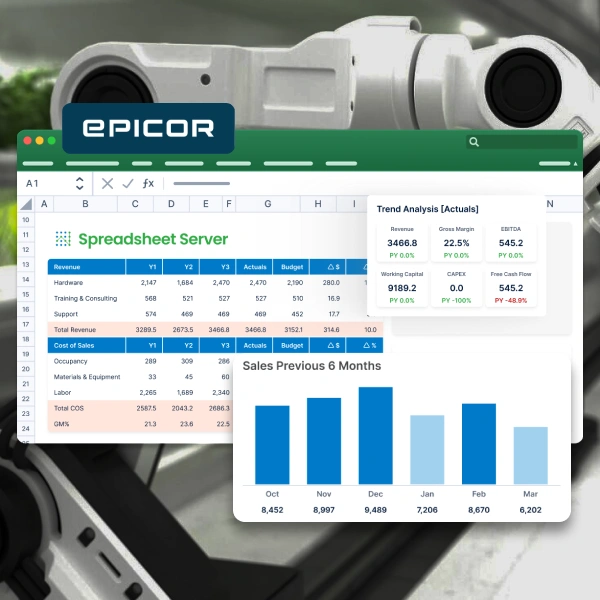Click the Dec value 9,489
The image size is (600, 600).
pyautogui.click(x=375, y=510)
